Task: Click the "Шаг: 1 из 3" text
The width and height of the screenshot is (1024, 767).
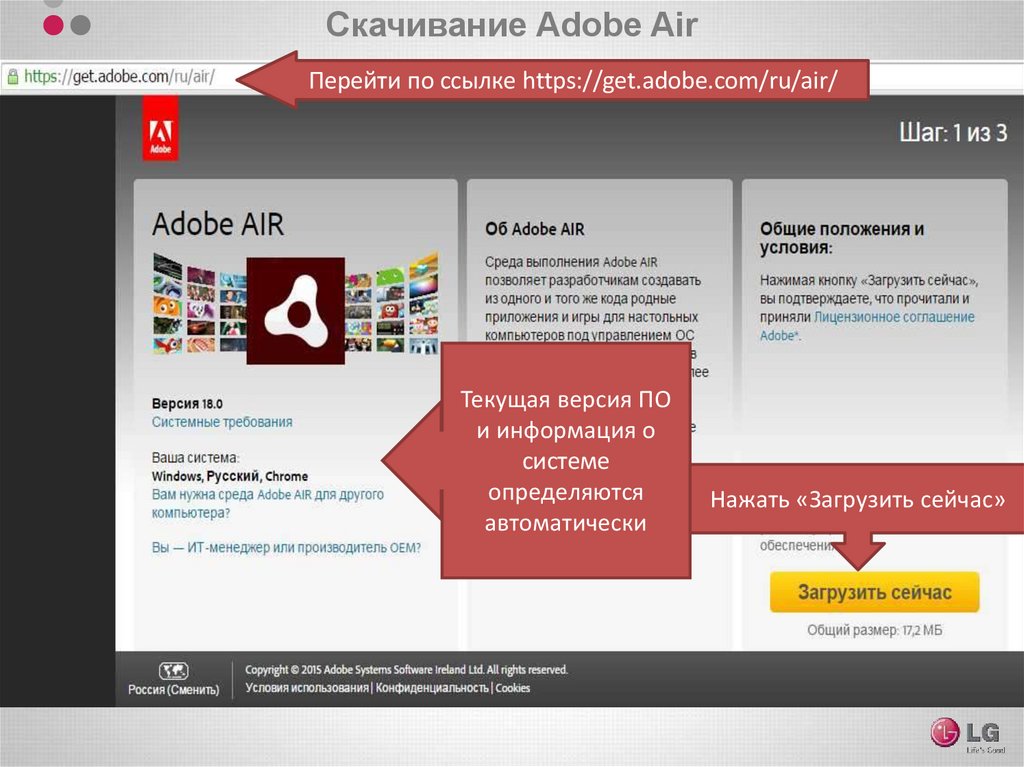Action: coord(953,133)
